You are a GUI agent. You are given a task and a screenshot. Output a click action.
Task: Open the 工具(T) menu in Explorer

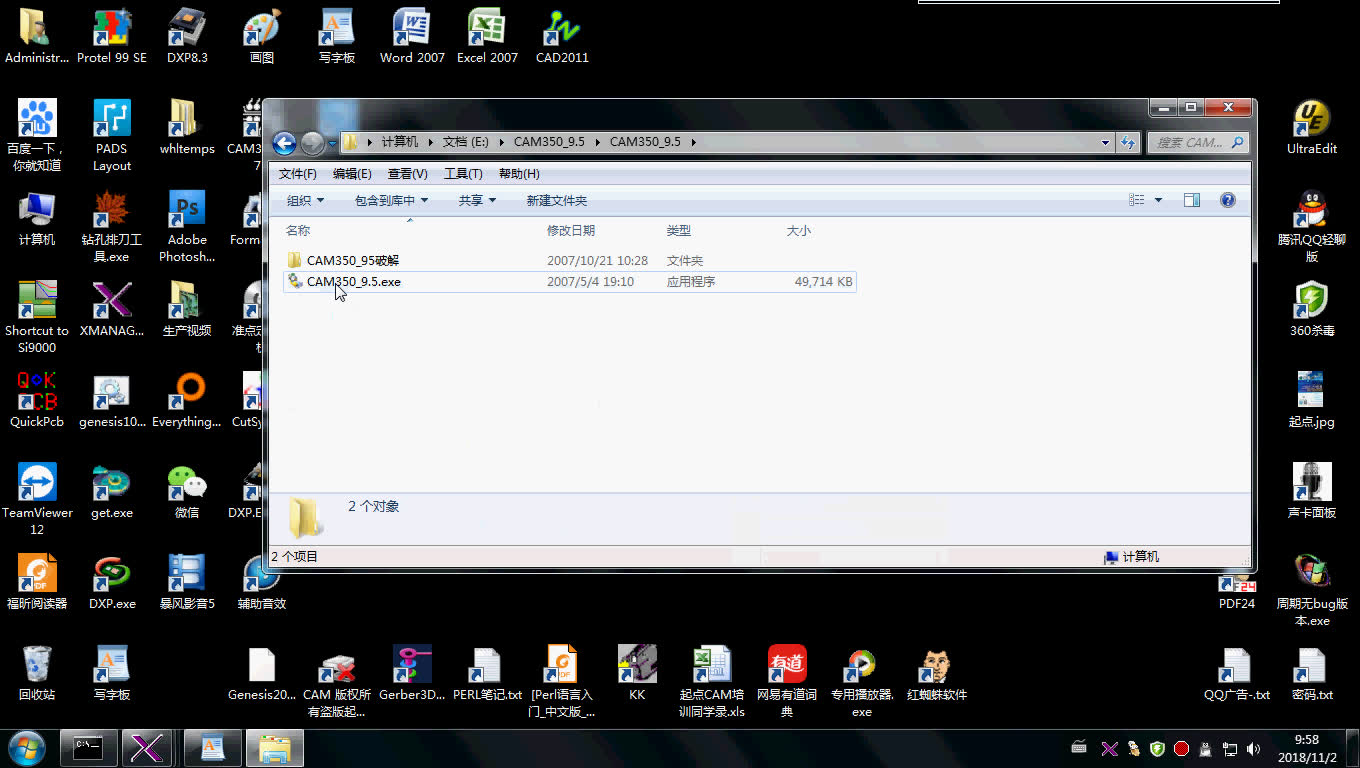pyautogui.click(x=463, y=174)
